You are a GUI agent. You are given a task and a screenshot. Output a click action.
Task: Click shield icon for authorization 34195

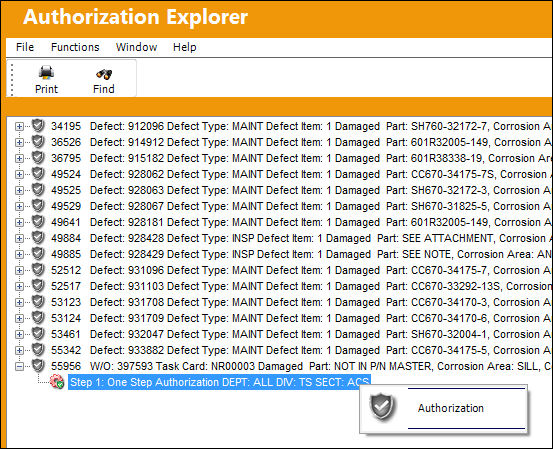point(38,126)
